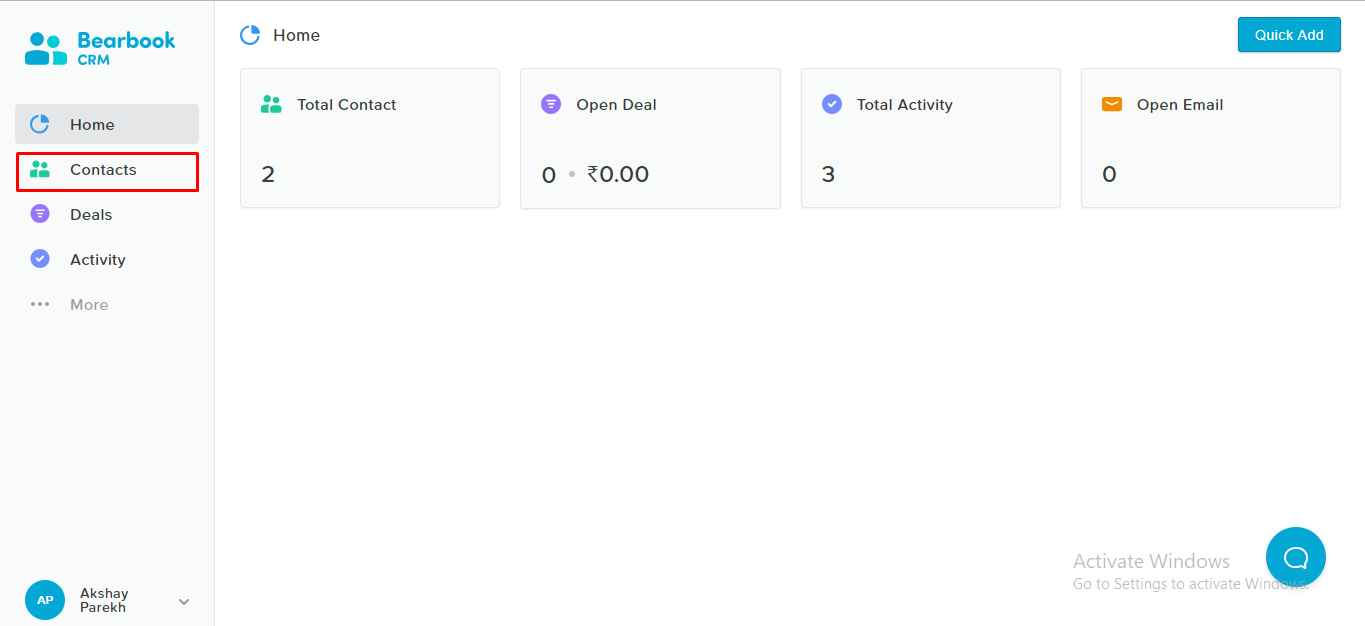Open the Open Deal summary card
1365x626 pixels.
(650, 138)
